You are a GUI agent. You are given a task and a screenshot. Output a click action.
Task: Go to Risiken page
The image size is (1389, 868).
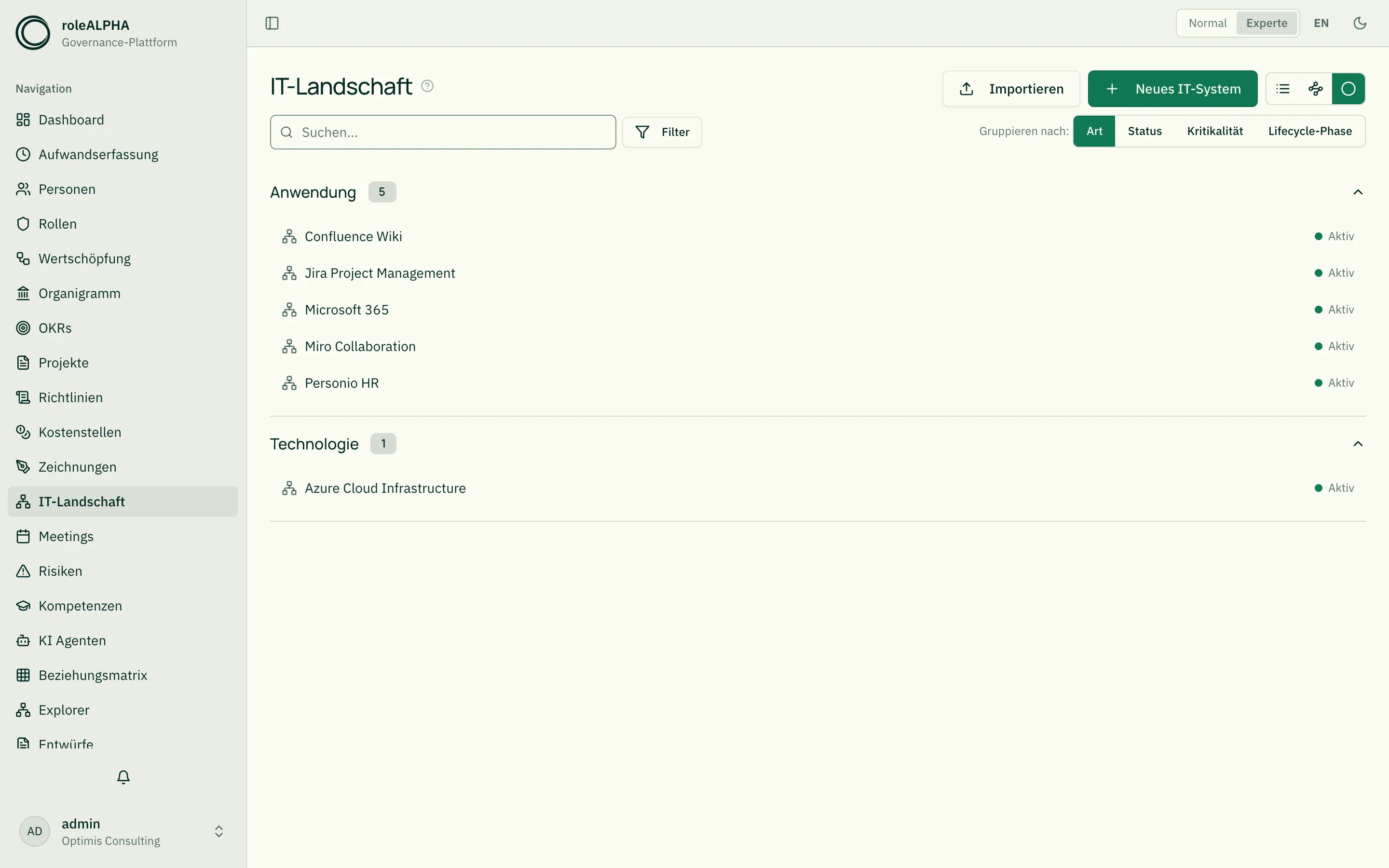point(123,571)
